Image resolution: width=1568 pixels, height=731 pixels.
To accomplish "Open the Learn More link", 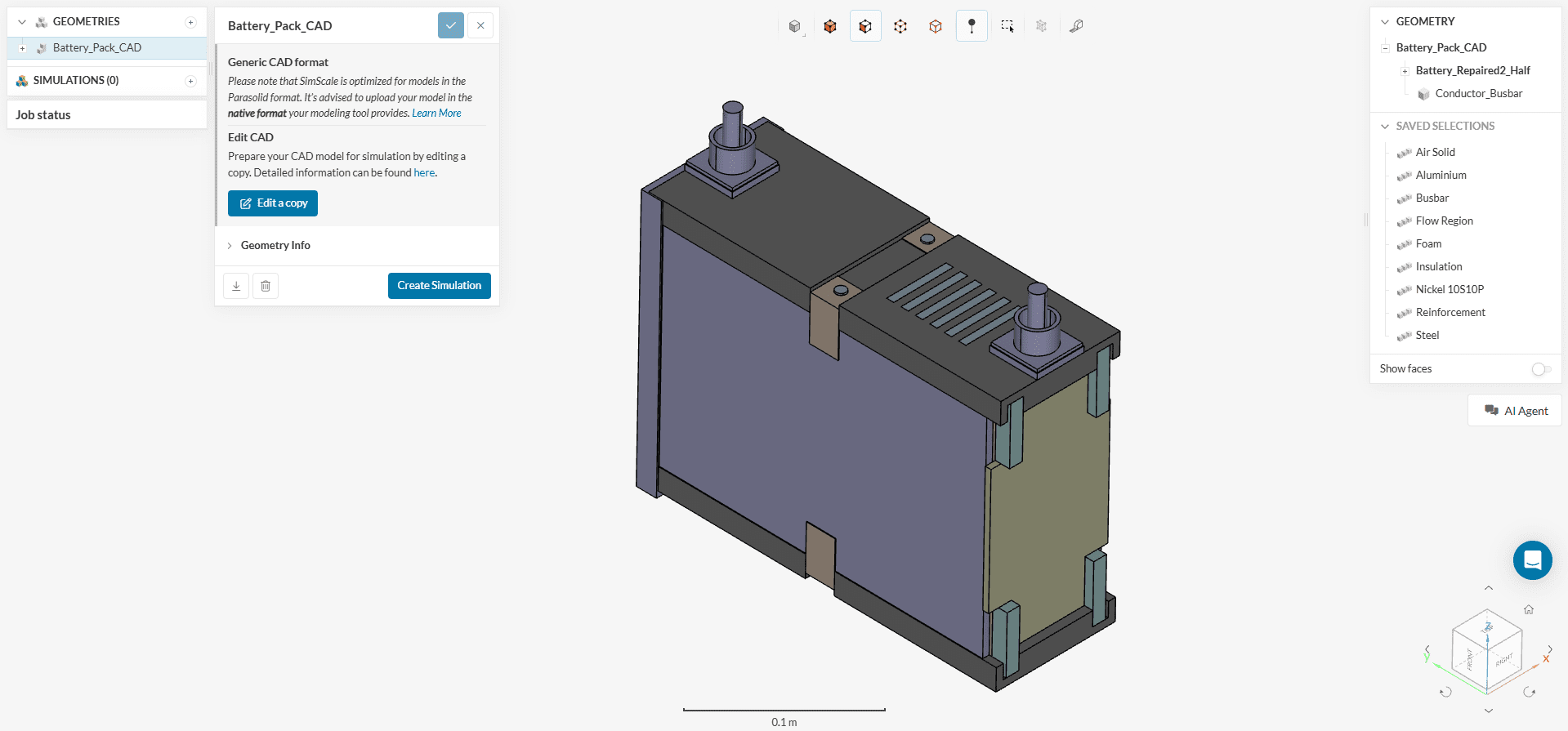I will pyautogui.click(x=436, y=114).
